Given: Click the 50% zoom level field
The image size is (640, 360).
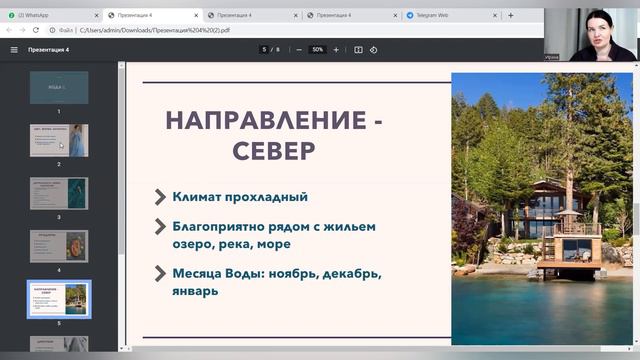Looking at the screenshot, I should click(x=318, y=50).
